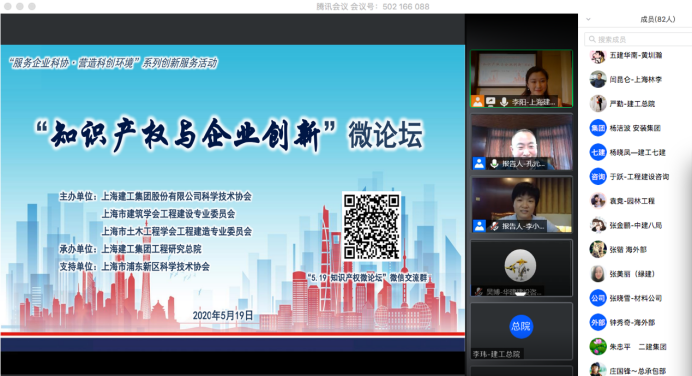The width and height of the screenshot is (692, 376).
Task: Click the screen-share icon on 李阳's video tile
Action: click(491, 102)
